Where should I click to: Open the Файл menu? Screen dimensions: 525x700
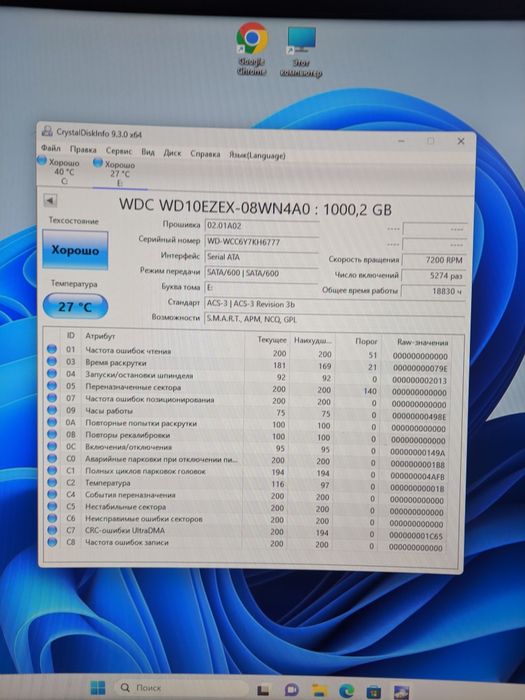coord(51,148)
